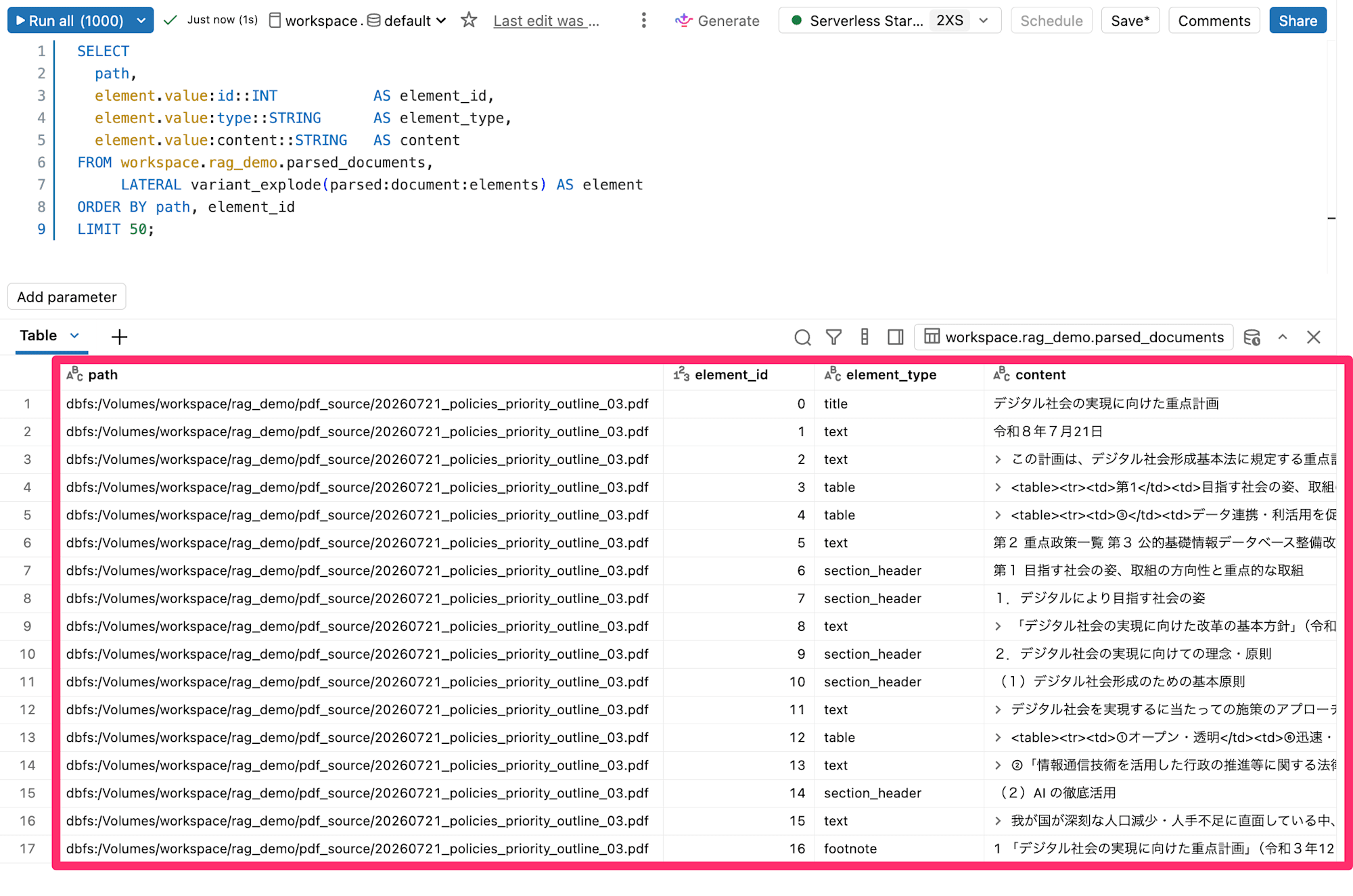The width and height of the screenshot is (1353, 896).
Task: Click the Generate assistant button
Action: (x=718, y=21)
